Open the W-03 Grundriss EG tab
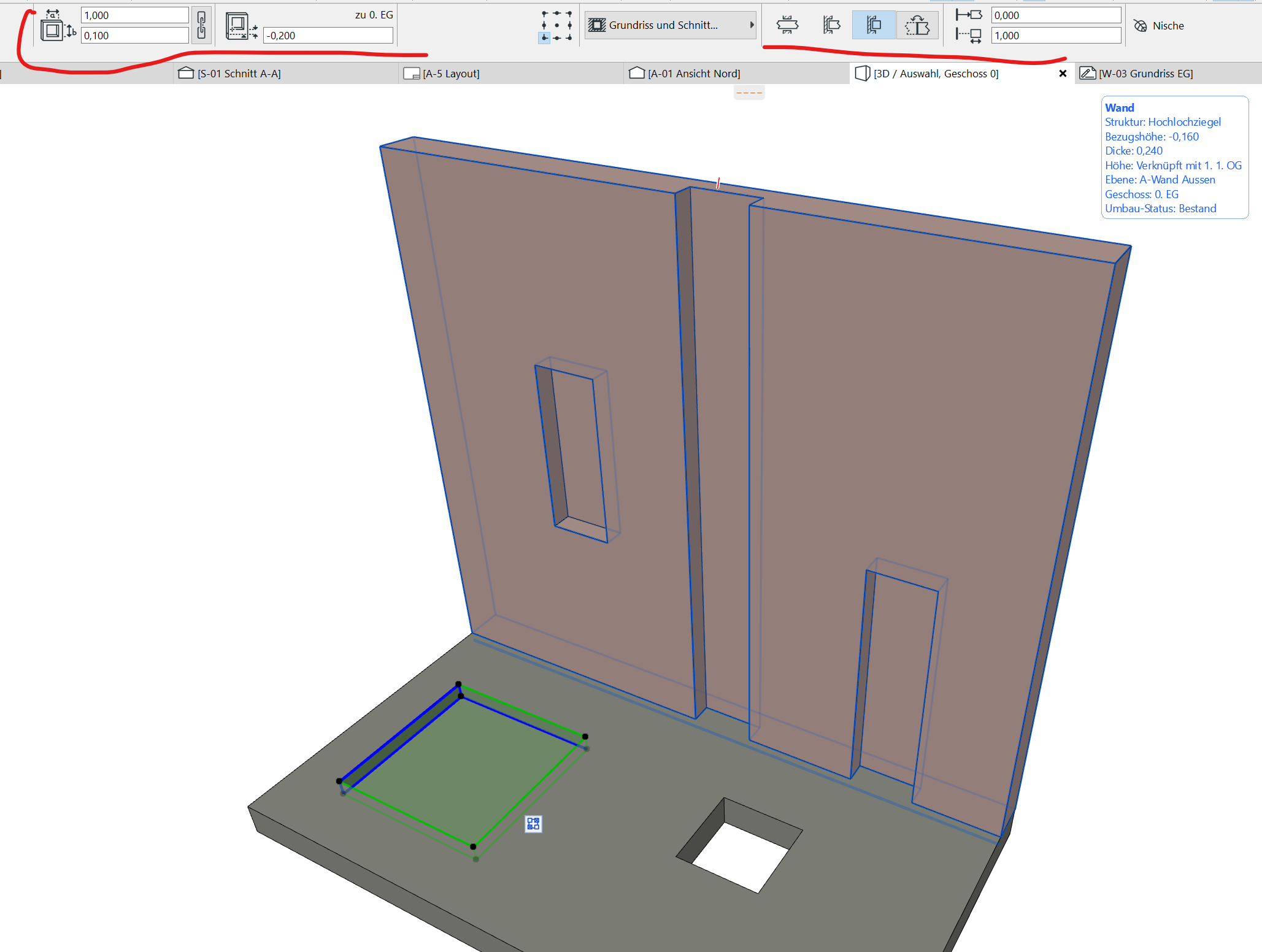The width and height of the screenshot is (1262, 952). (x=1145, y=74)
